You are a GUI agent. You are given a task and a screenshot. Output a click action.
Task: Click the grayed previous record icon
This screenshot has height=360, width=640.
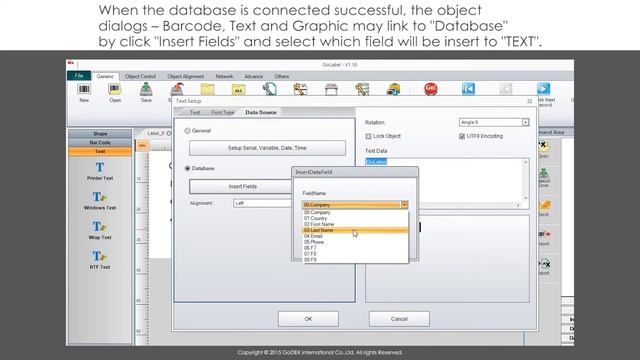[x=506, y=89]
